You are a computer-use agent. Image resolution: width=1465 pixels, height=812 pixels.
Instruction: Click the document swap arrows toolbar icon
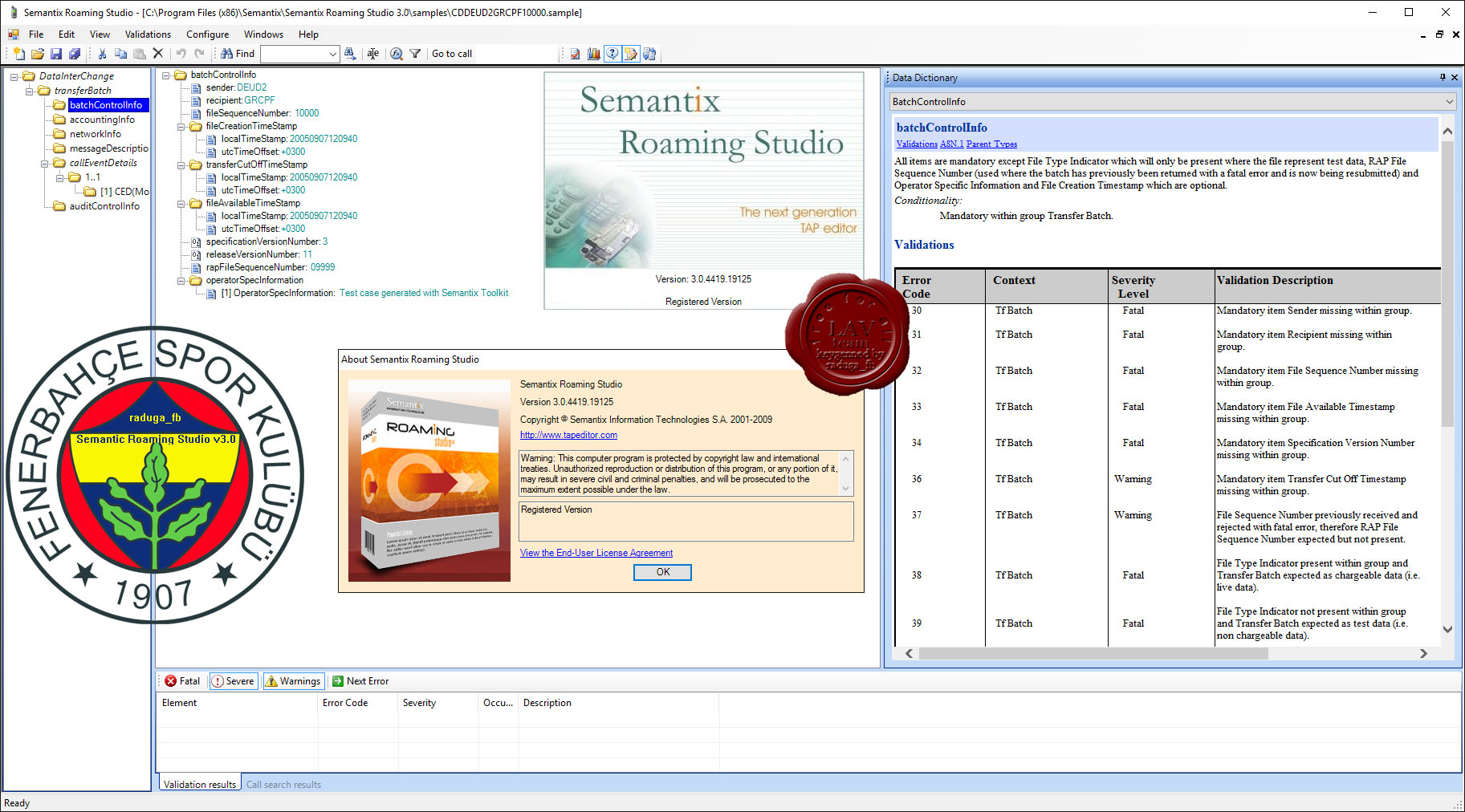(649, 54)
